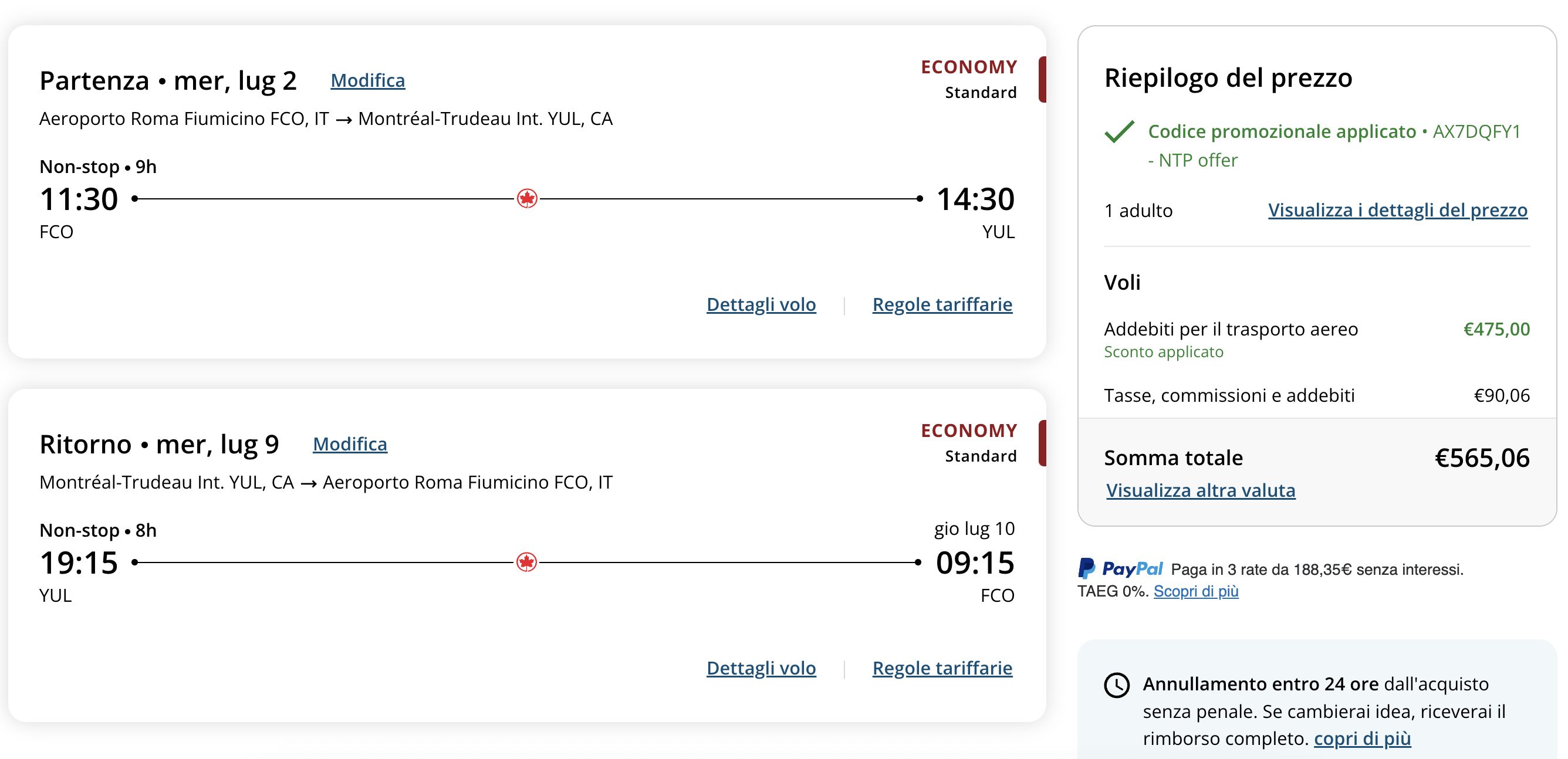Open Dettagli volo for the return flight
Image resolution: width=1568 pixels, height=759 pixels.
(x=761, y=667)
